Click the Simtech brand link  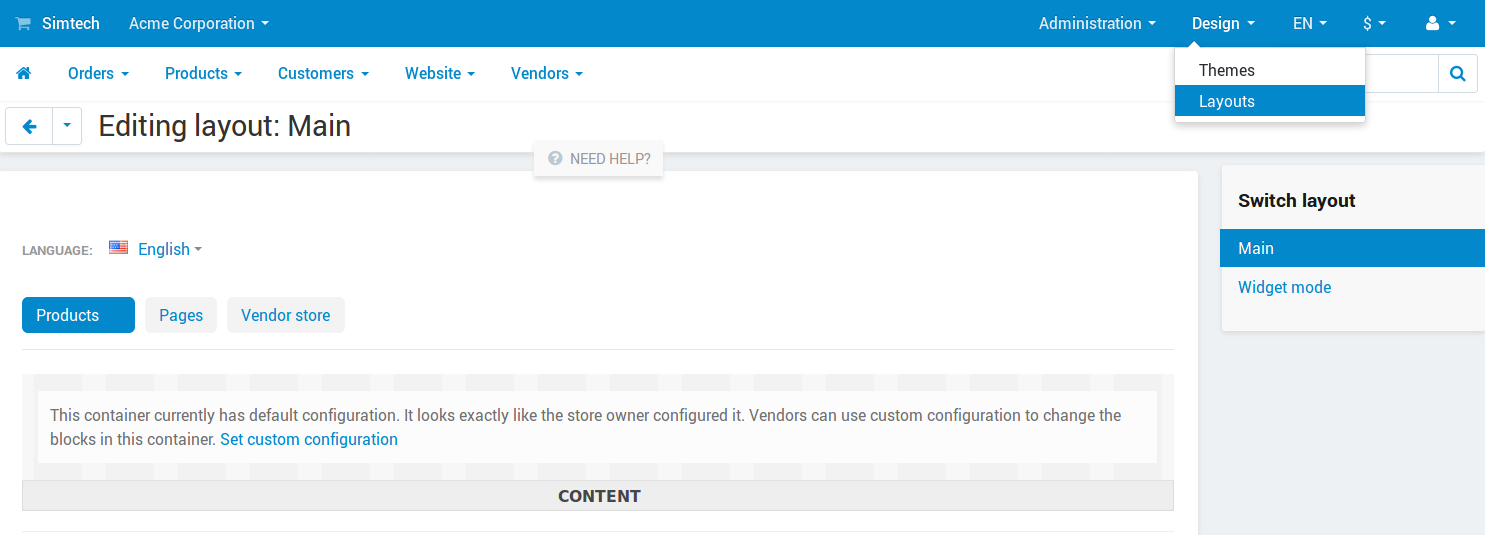pyautogui.click(x=70, y=23)
